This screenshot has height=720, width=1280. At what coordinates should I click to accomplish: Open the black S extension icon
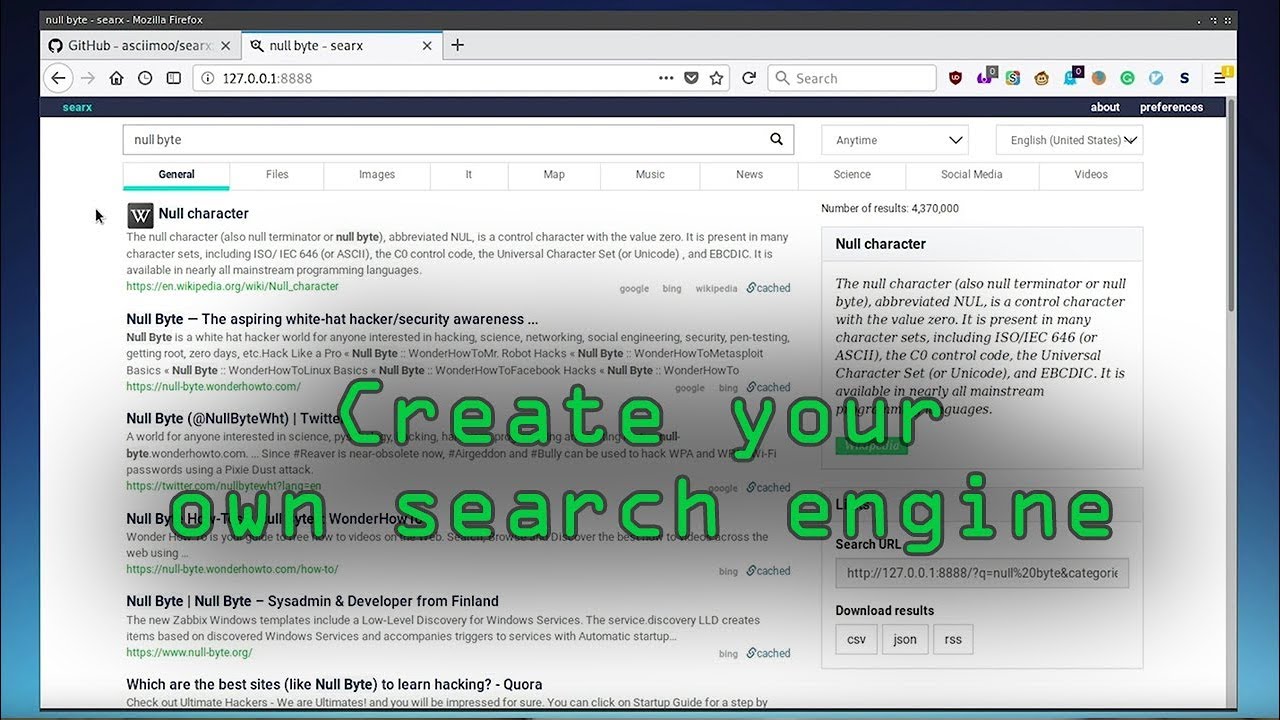click(1185, 78)
